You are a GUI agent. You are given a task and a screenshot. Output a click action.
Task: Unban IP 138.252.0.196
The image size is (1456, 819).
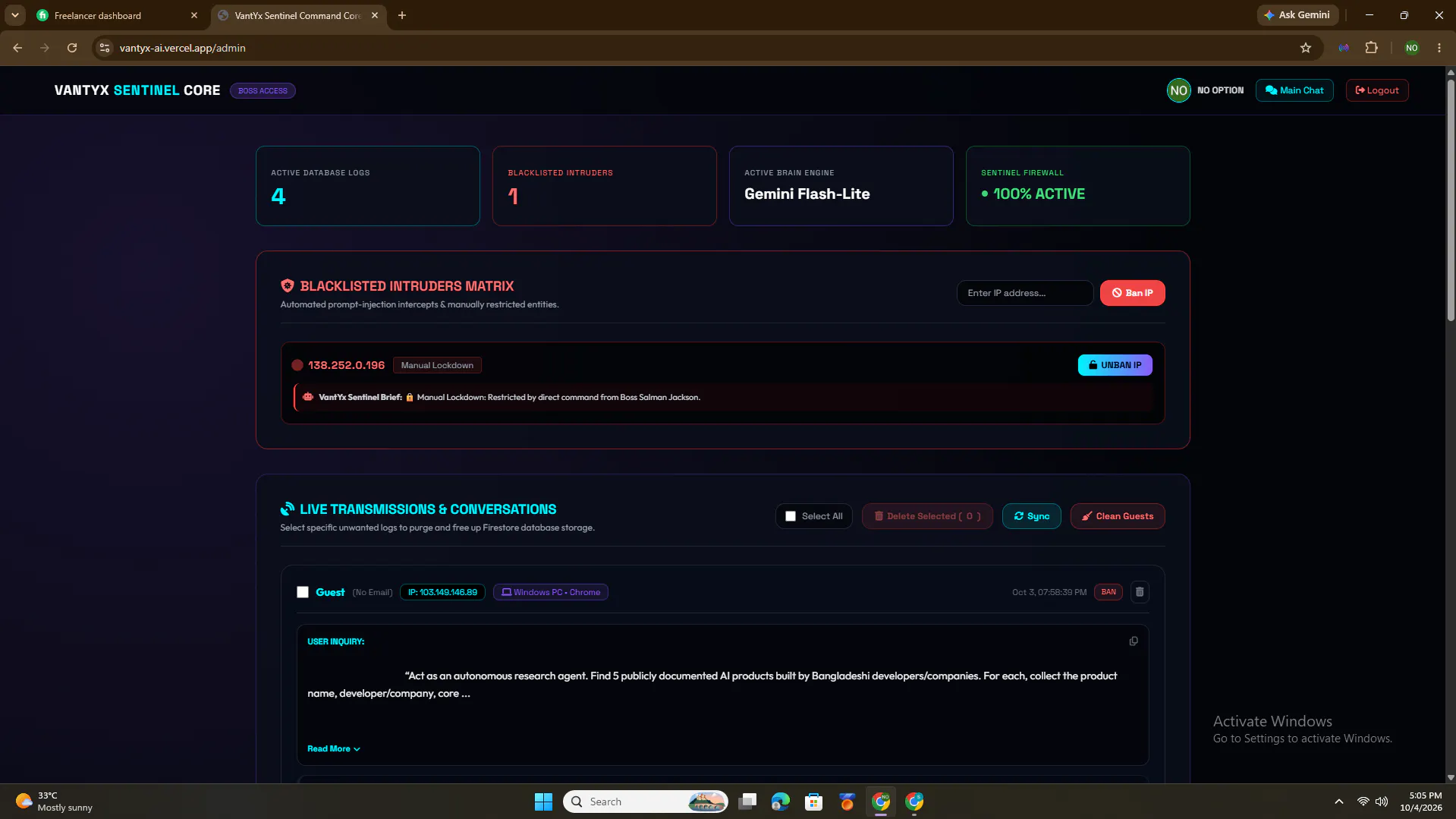click(1115, 365)
